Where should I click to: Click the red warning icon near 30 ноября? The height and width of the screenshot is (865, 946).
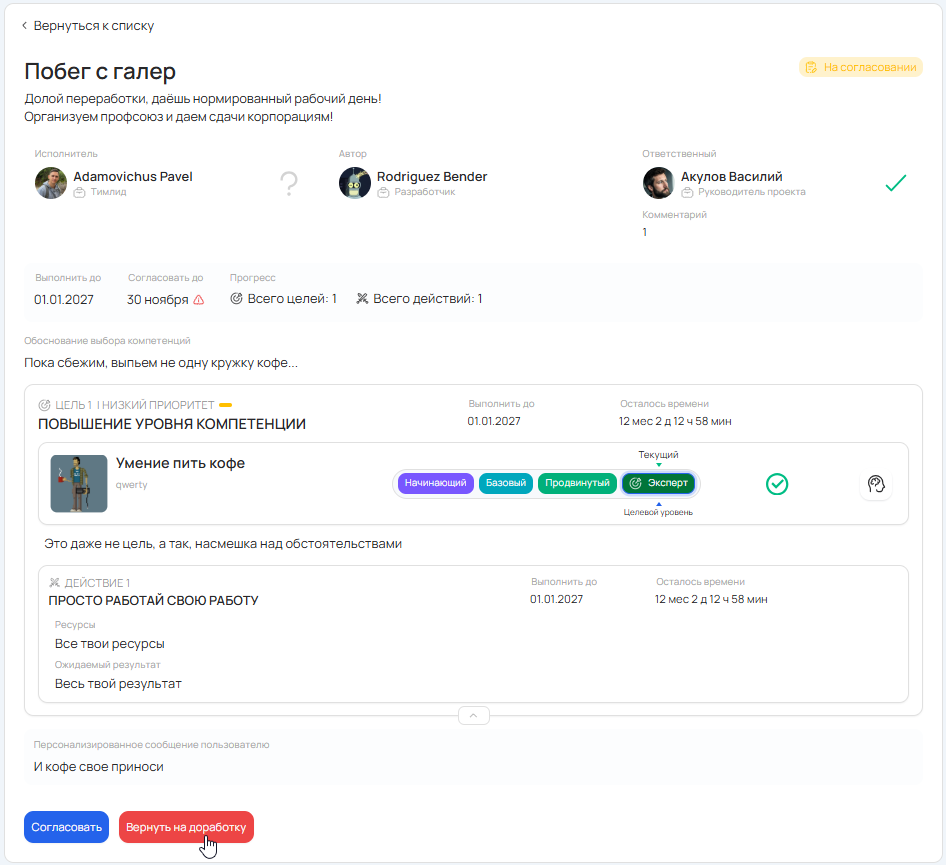[199, 299]
